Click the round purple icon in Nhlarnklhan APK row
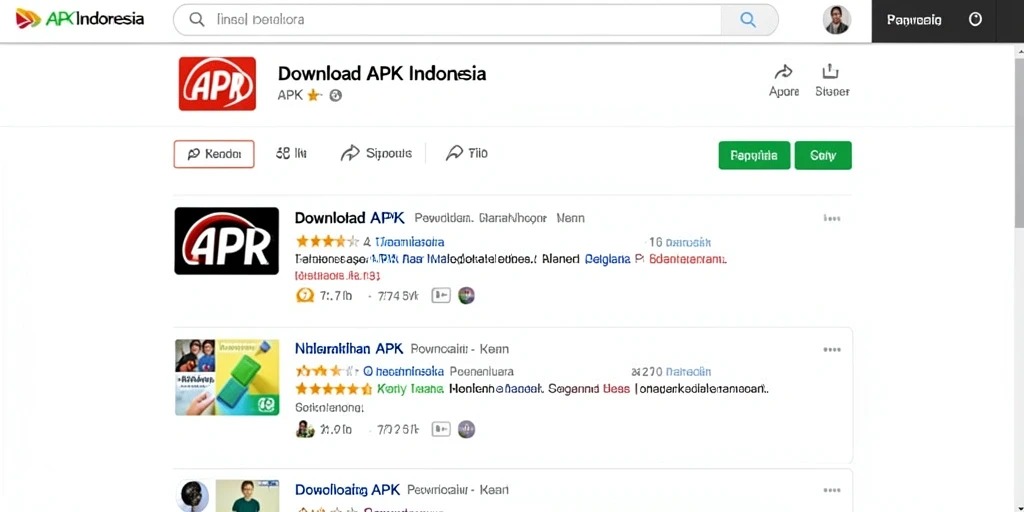Viewport: 1024px width, 512px height. [466, 429]
